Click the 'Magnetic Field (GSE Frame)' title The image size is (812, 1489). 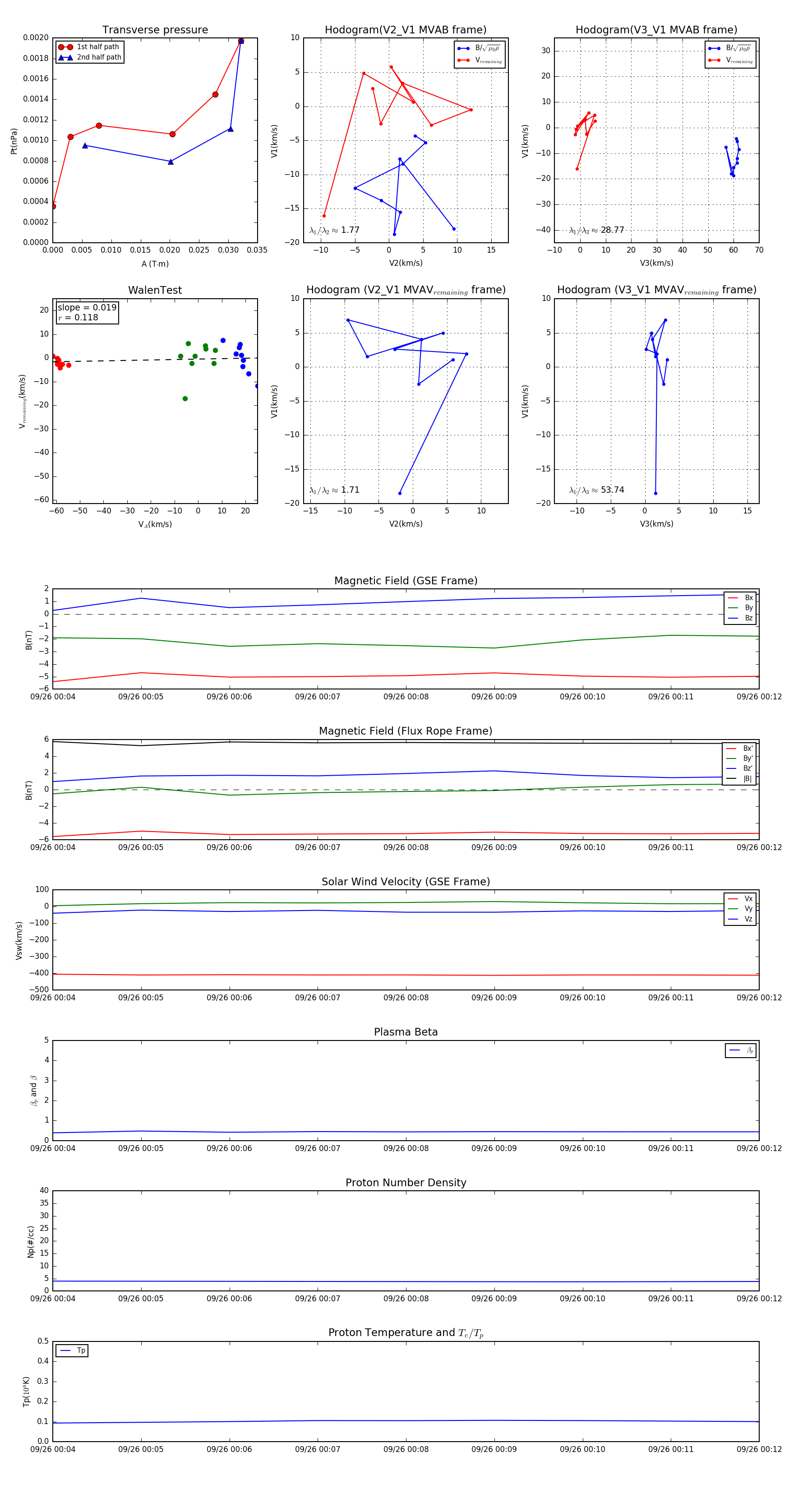[406, 580]
